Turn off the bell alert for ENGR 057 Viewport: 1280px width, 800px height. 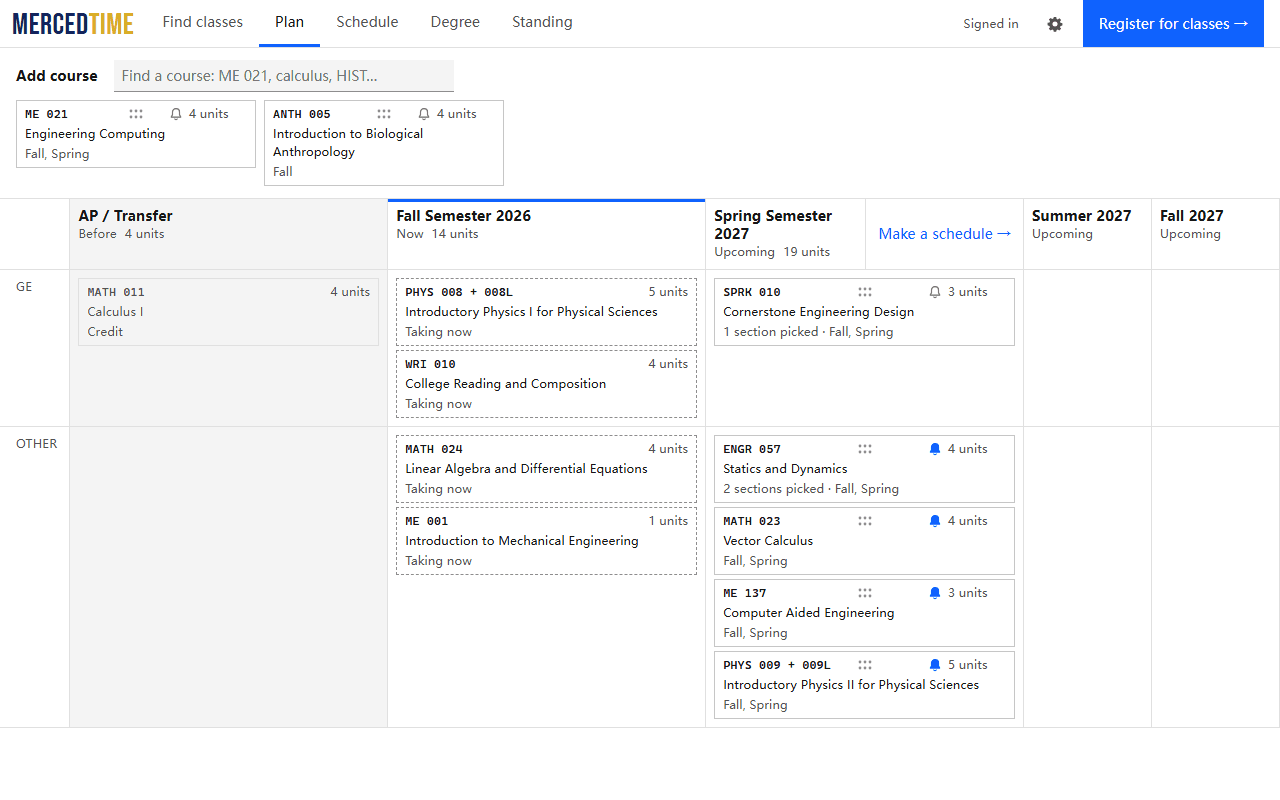pyautogui.click(x=935, y=449)
